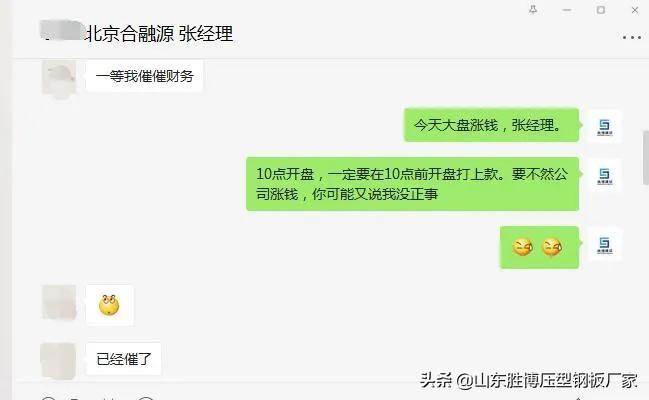
Task: Click the contact's wide-eyed emoji reply
Action: (x=109, y=305)
